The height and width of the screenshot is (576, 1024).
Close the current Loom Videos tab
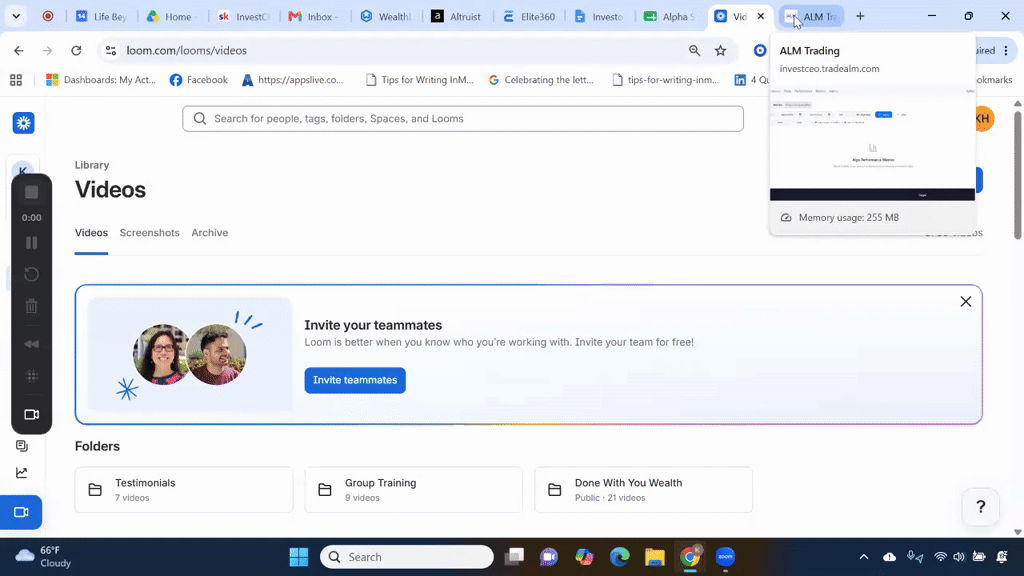point(761,16)
